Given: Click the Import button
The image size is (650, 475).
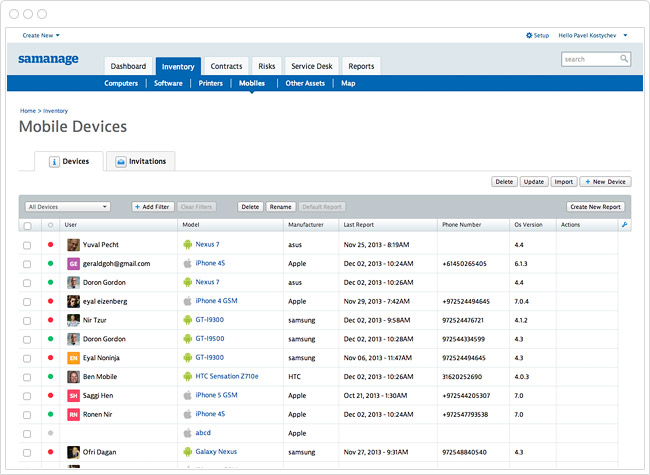Looking at the screenshot, I should pos(563,182).
